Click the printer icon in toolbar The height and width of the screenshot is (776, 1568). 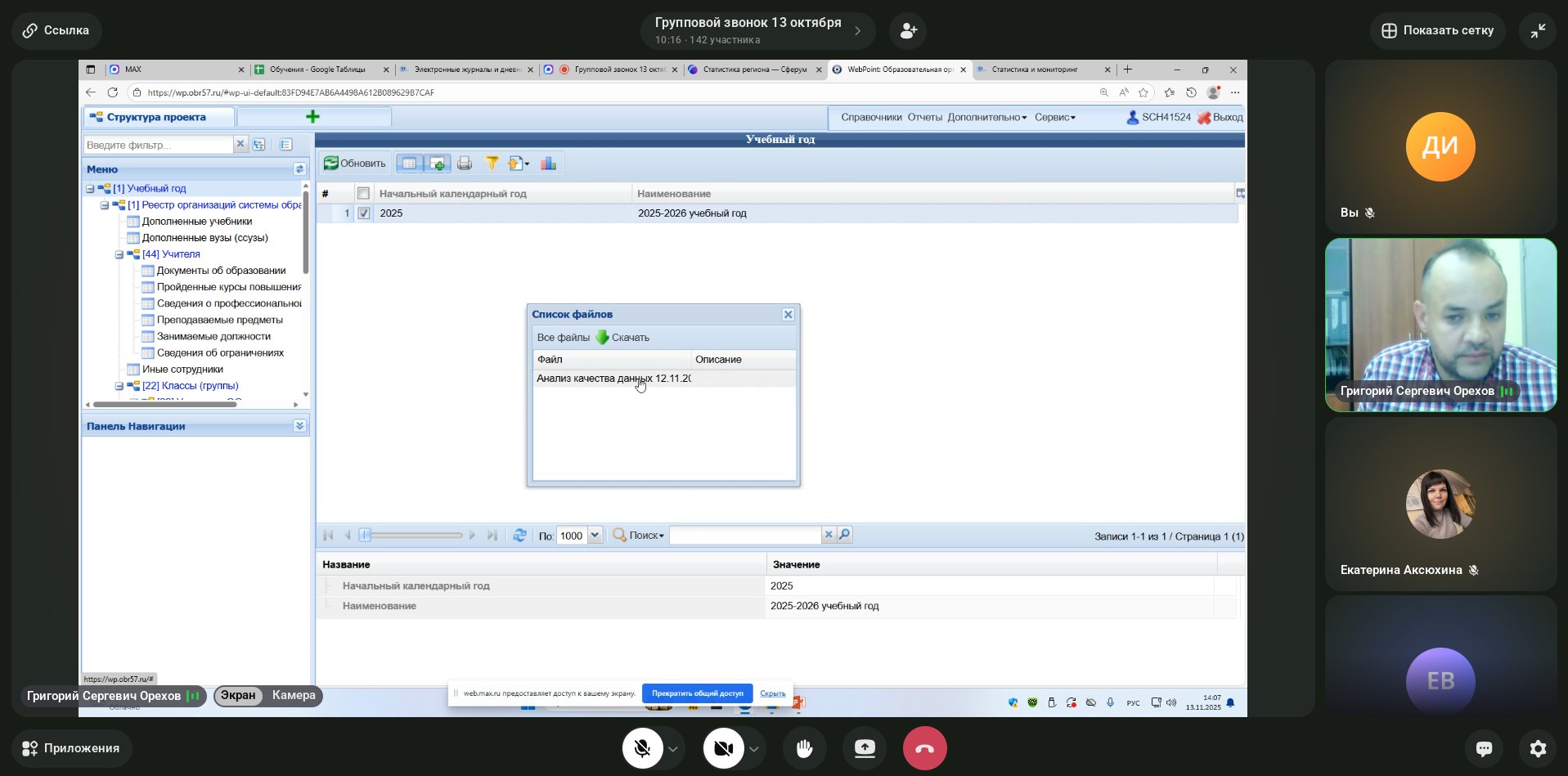click(x=465, y=164)
